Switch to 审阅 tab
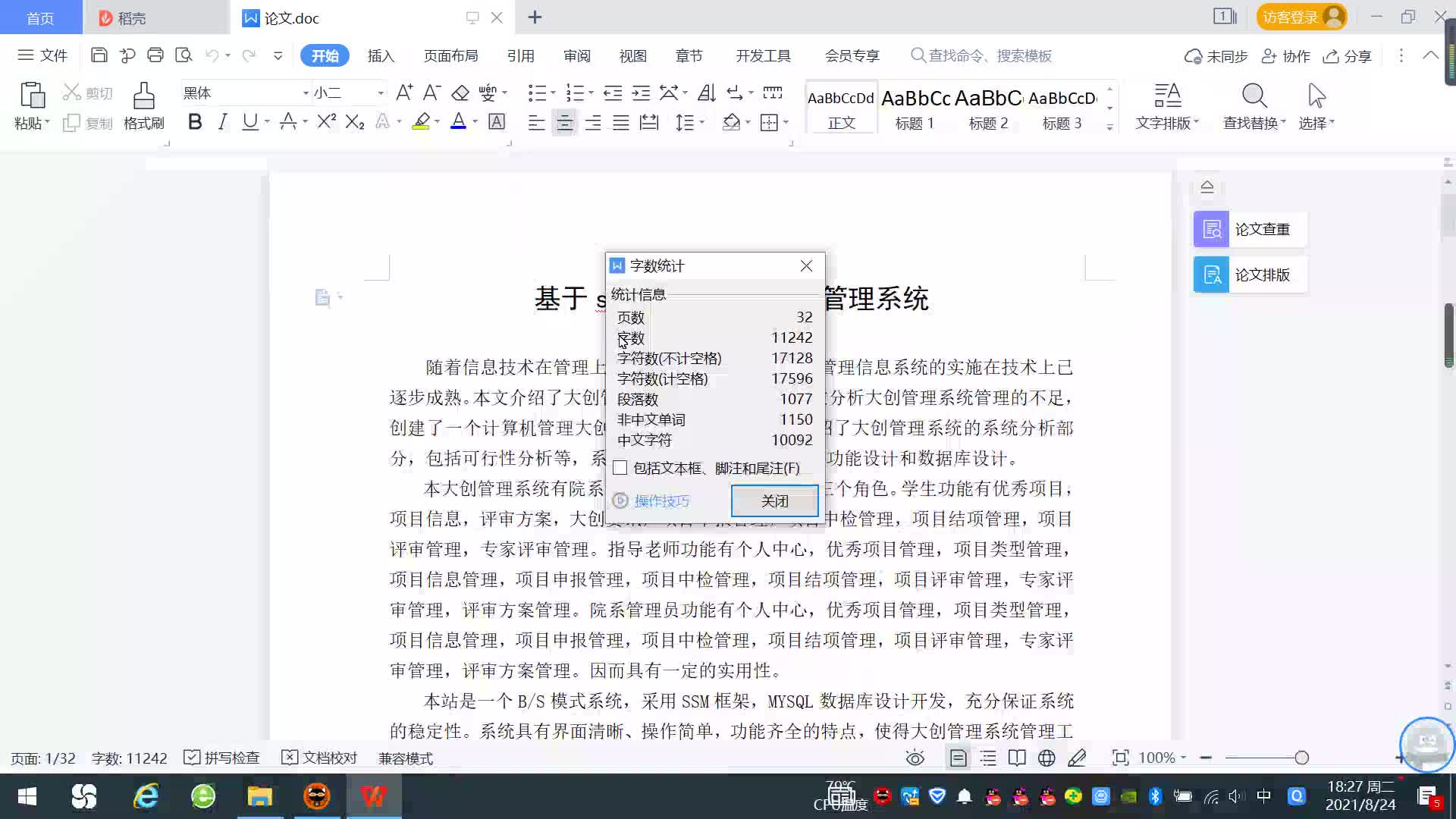The image size is (1456, 819). point(576,55)
